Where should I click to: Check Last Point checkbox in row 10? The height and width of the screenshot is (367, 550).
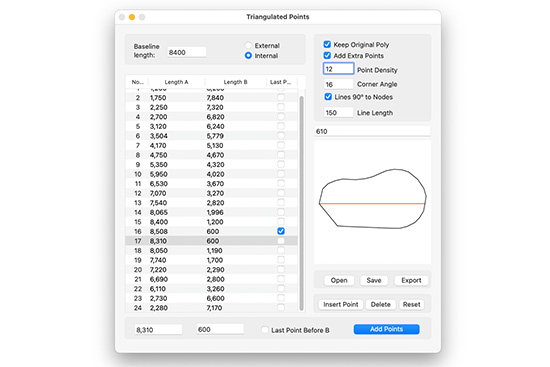[281, 174]
